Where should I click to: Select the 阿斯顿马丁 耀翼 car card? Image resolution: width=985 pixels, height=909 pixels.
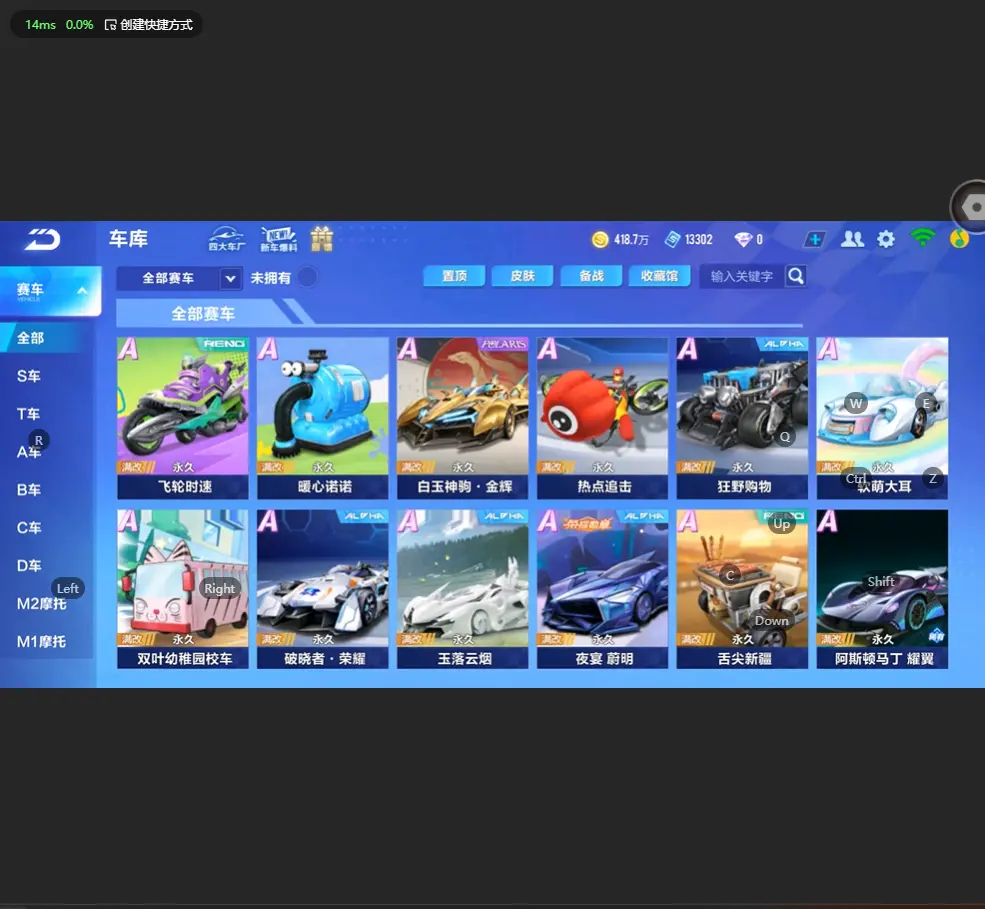pos(883,589)
